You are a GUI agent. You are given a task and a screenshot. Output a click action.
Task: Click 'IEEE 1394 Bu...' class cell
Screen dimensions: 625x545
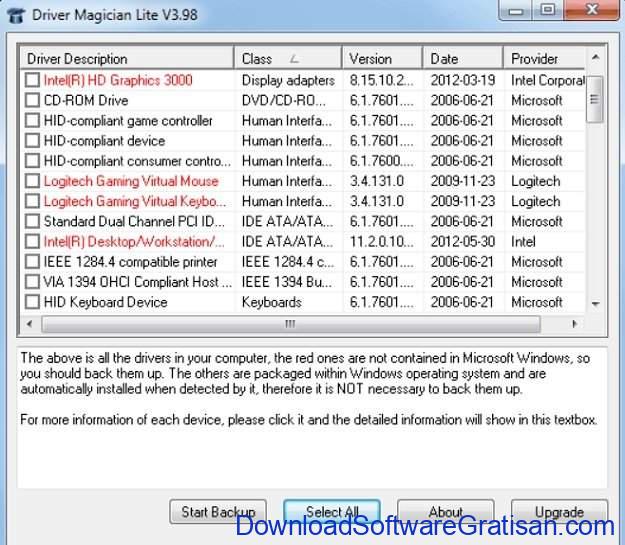(x=287, y=282)
